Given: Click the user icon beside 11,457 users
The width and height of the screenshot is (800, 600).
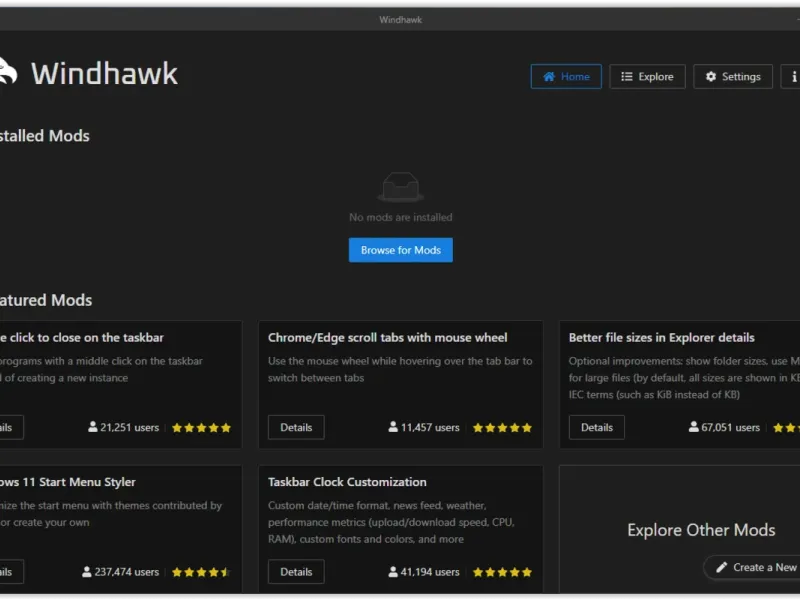Looking at the screenshot, I should tap(393, 427).
